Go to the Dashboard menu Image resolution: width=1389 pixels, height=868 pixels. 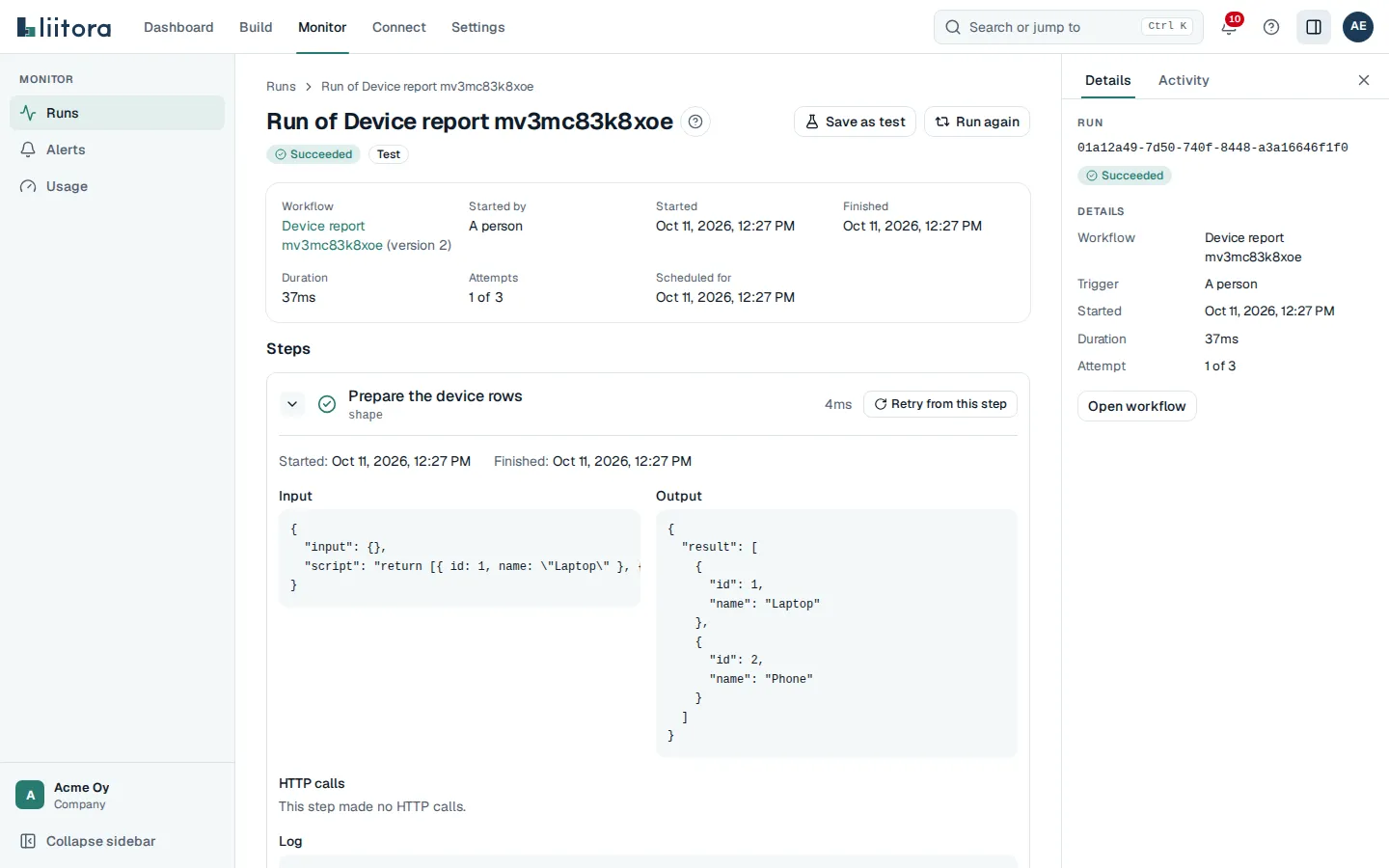(x=178, y=27)
